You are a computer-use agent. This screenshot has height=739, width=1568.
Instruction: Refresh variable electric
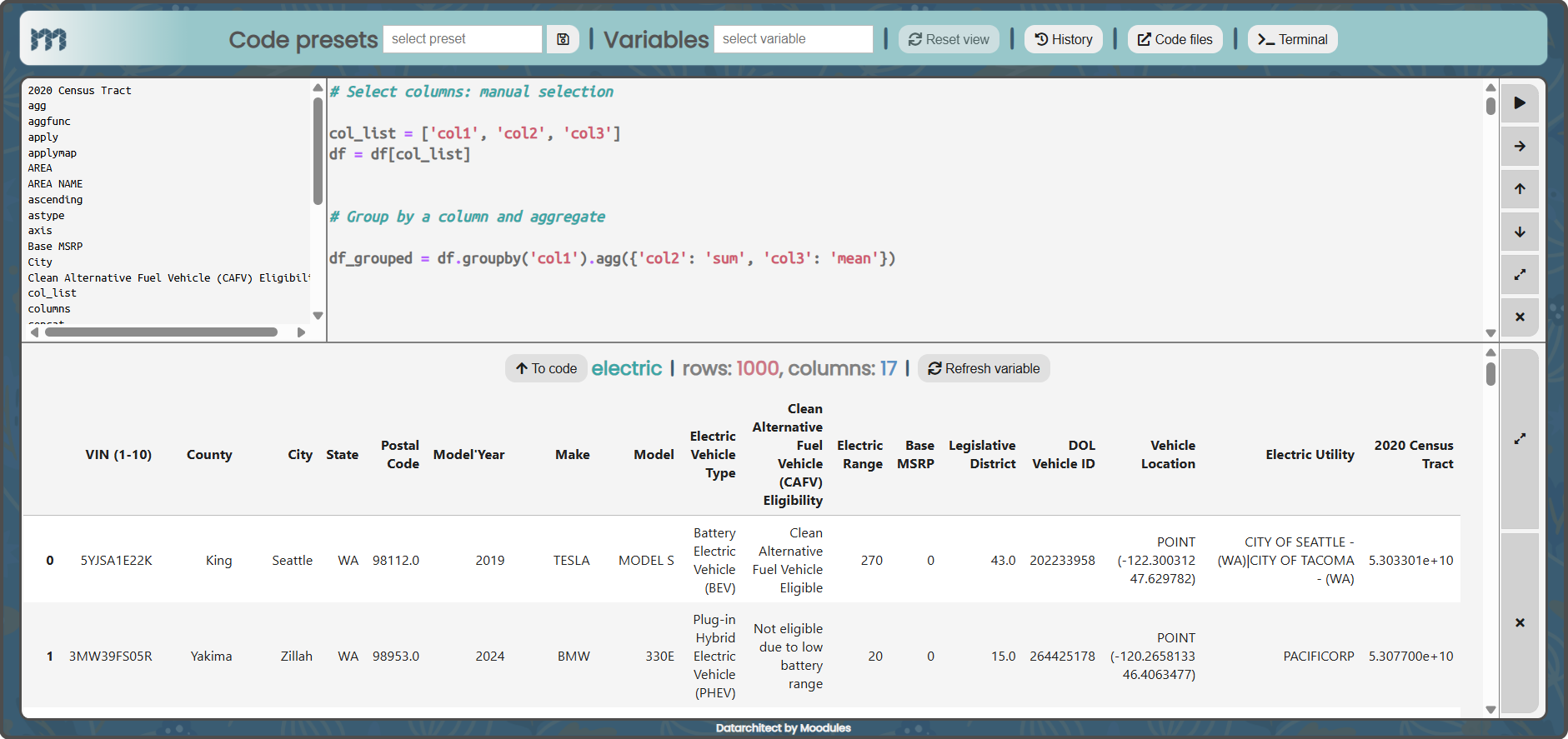click(984, 368)
